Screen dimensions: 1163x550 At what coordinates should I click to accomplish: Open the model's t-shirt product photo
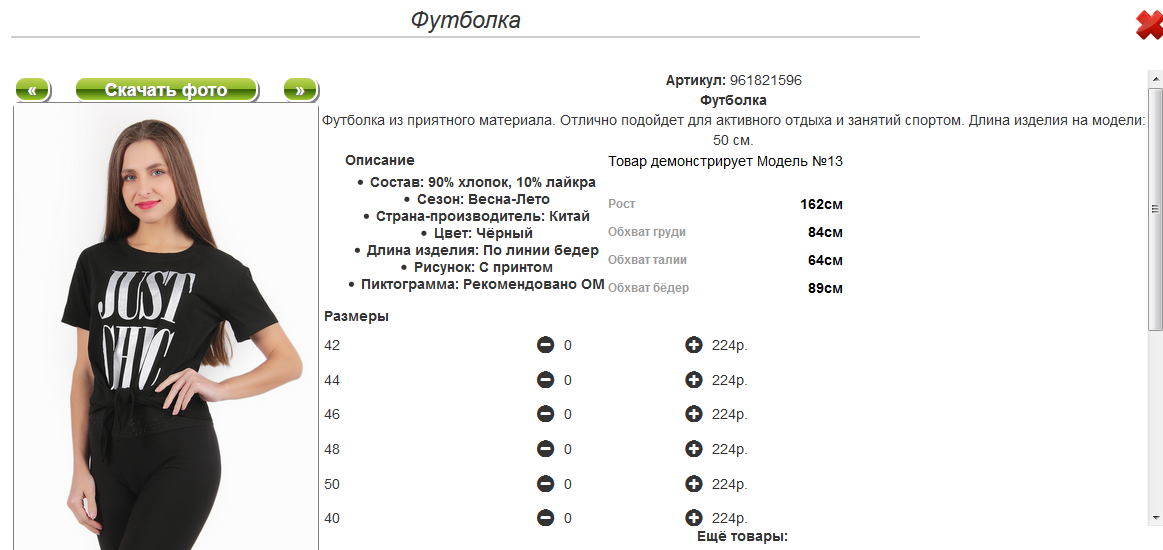166,327
